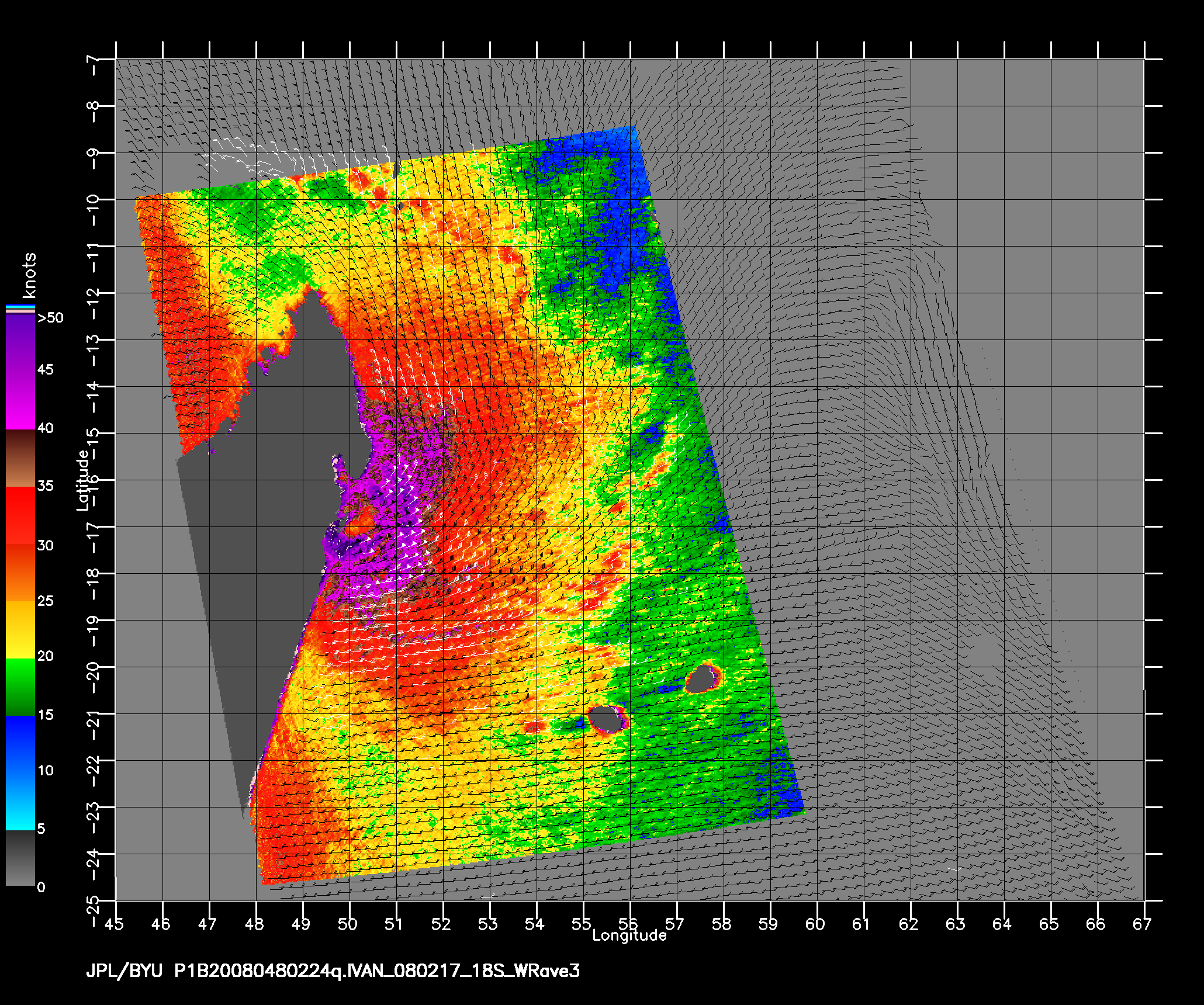Select the brown 35–40 knots band in the legend
1204x1005 pixels.
pos(20,459)
